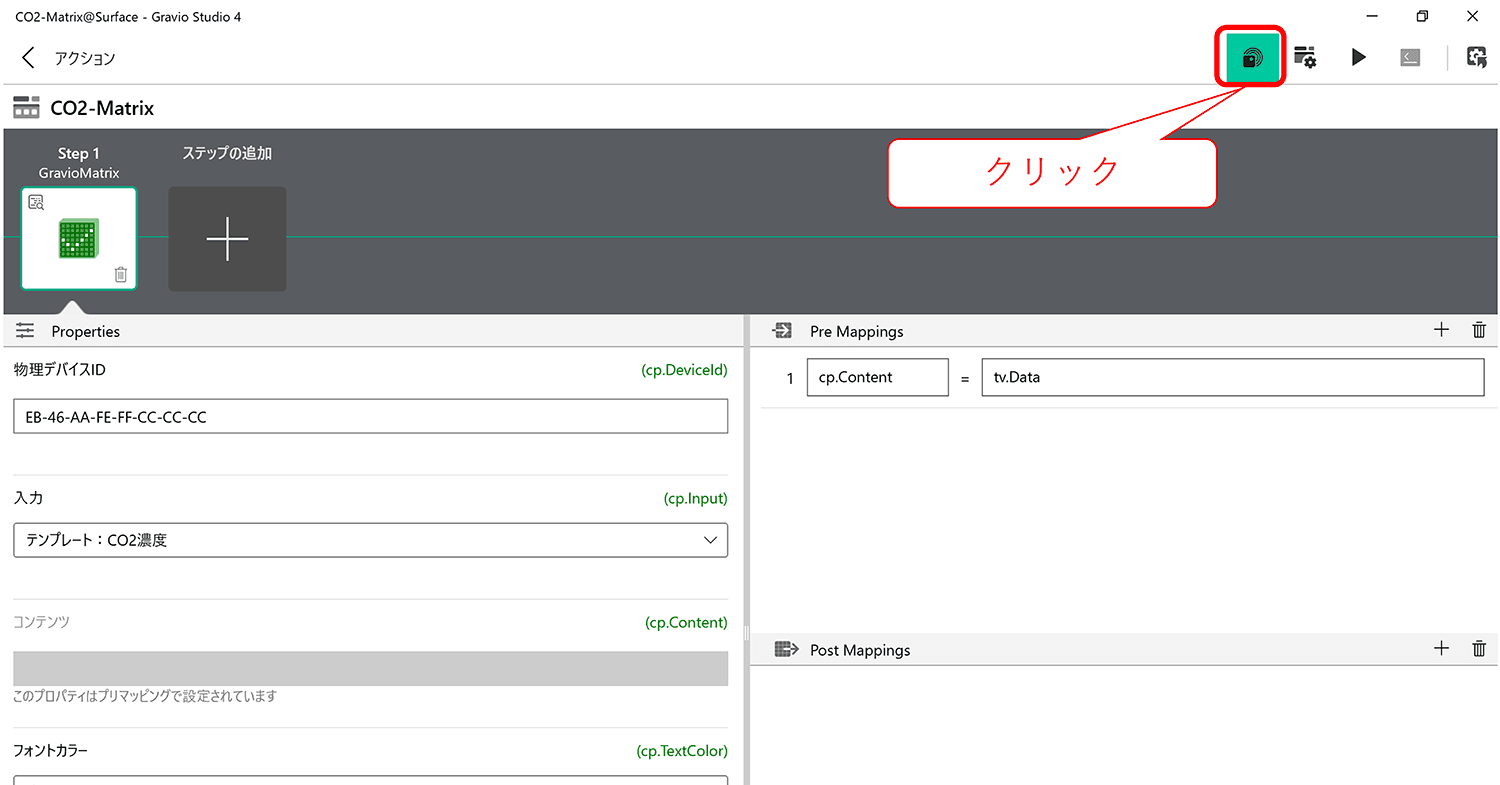
Task: Open the 入力 dropdown showing テンプレート：CO2濃度
Action: 370,540
